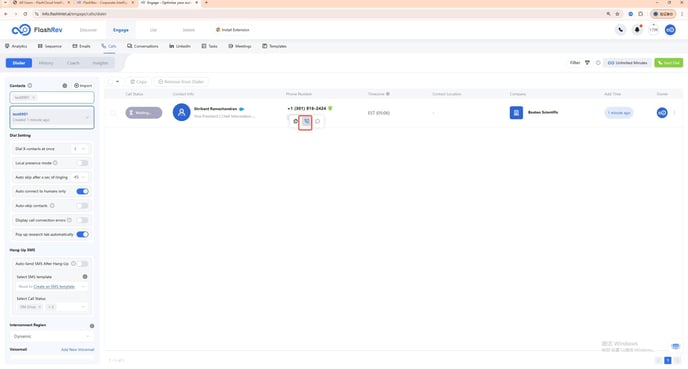Toggle Display call connection errors switch
The width and height of the screenshot is (688, 369).
tap(82, 220)
